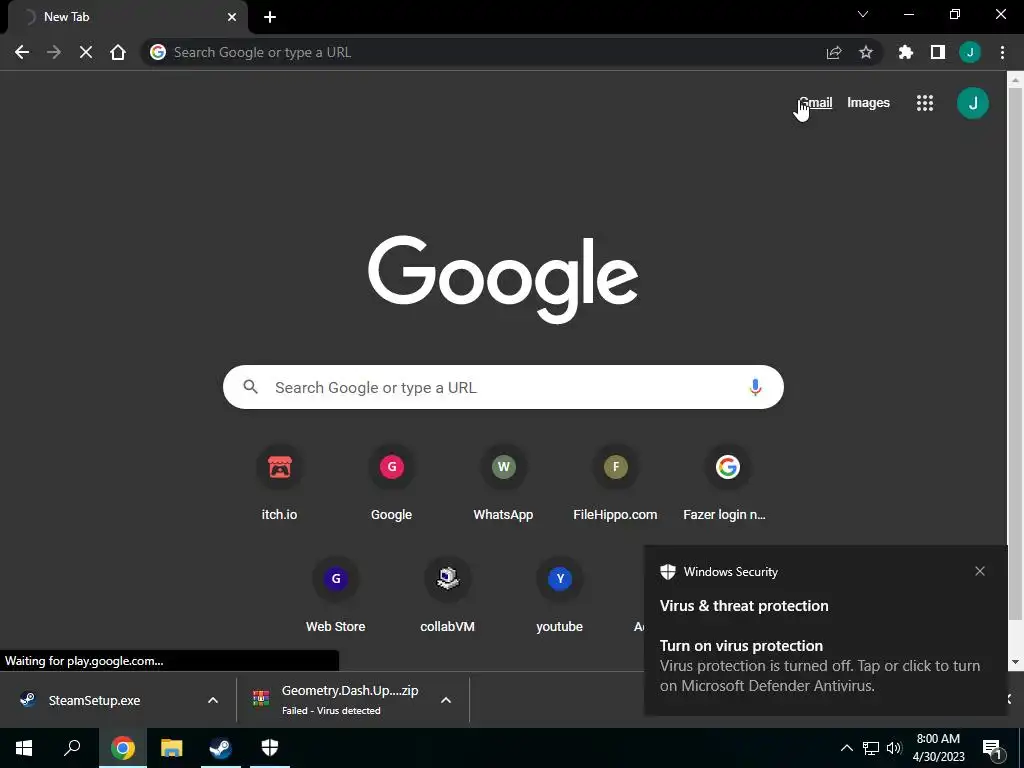
Task: Click the share this page icon
Action: 834,52
